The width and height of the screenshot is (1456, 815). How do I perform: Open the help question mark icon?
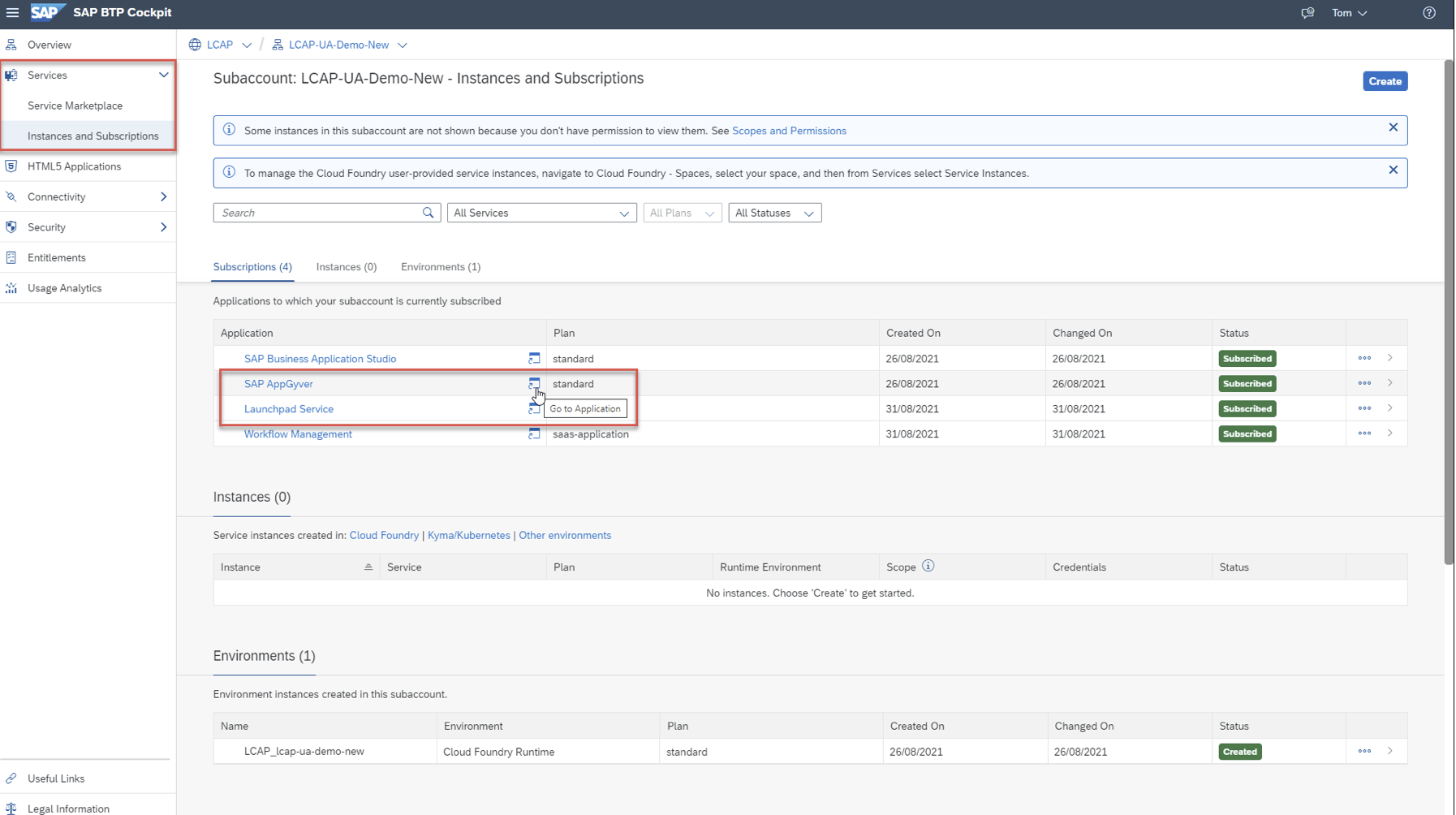coord(1429,13)
